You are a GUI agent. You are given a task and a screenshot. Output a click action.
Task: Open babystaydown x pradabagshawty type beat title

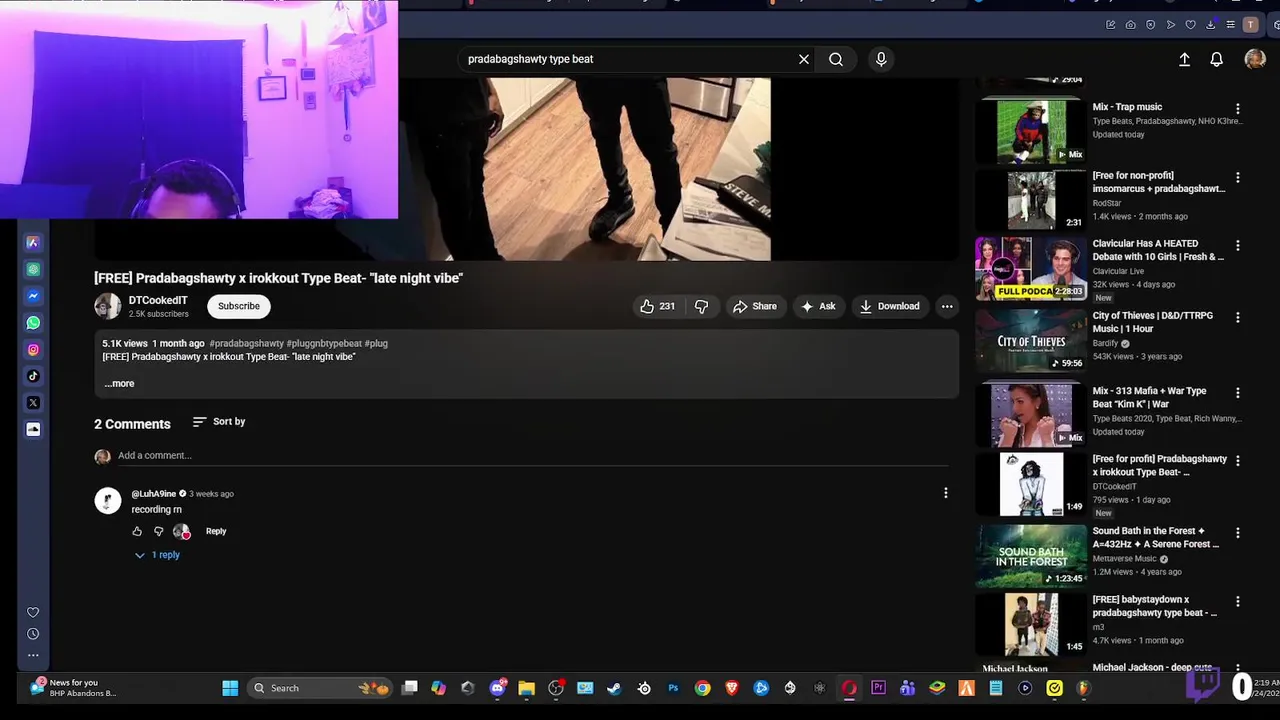(x=1155, y=606)
